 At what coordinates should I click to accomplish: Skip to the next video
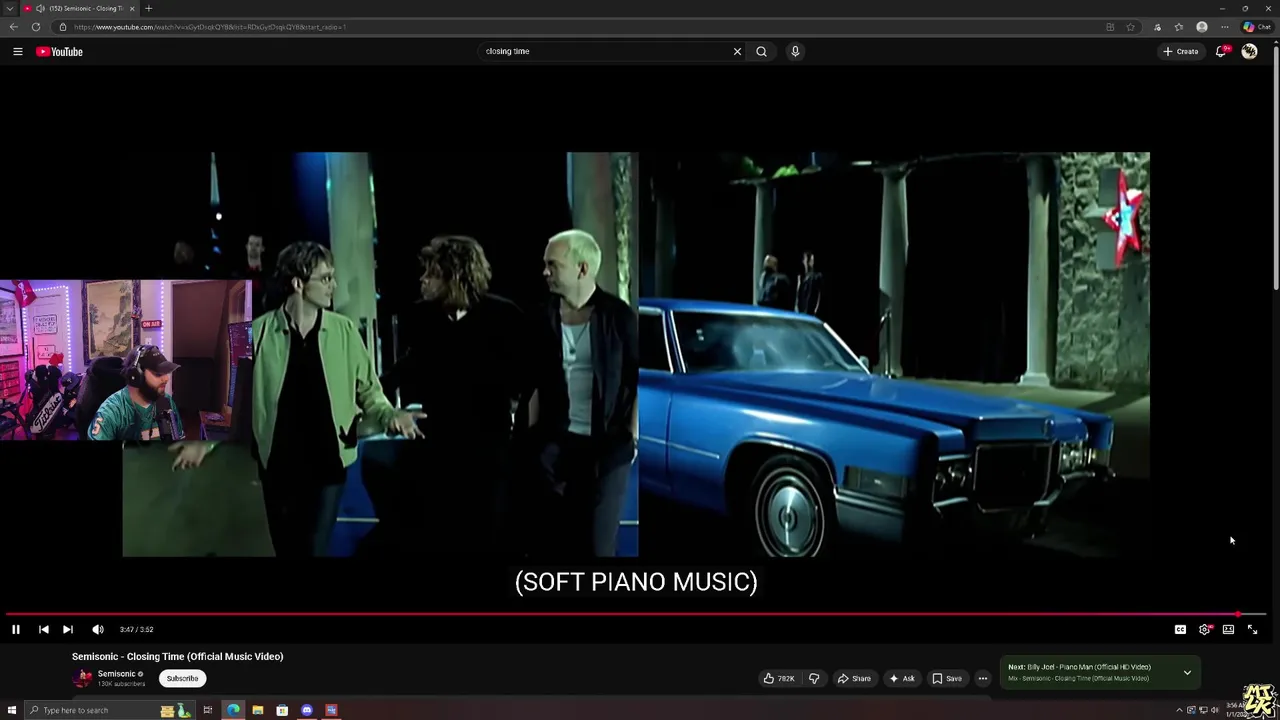coord(67,629)
